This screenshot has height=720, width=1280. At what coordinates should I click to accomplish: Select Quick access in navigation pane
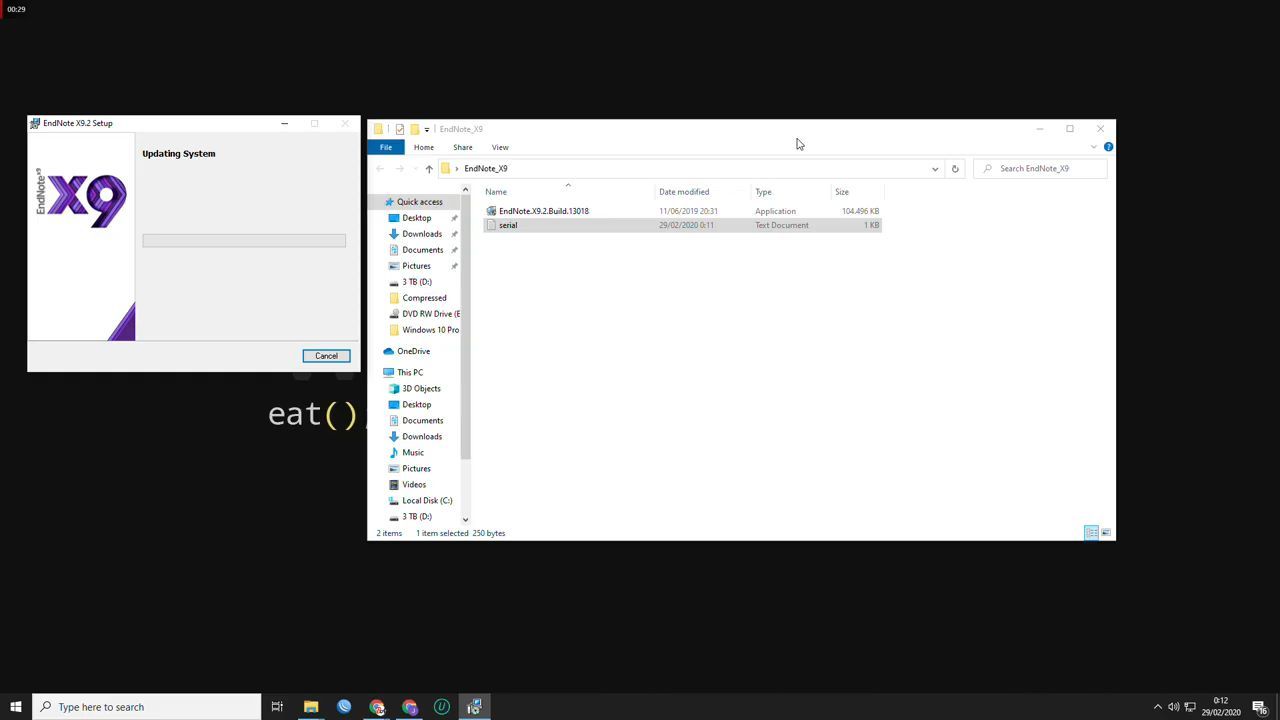[419, 202]
